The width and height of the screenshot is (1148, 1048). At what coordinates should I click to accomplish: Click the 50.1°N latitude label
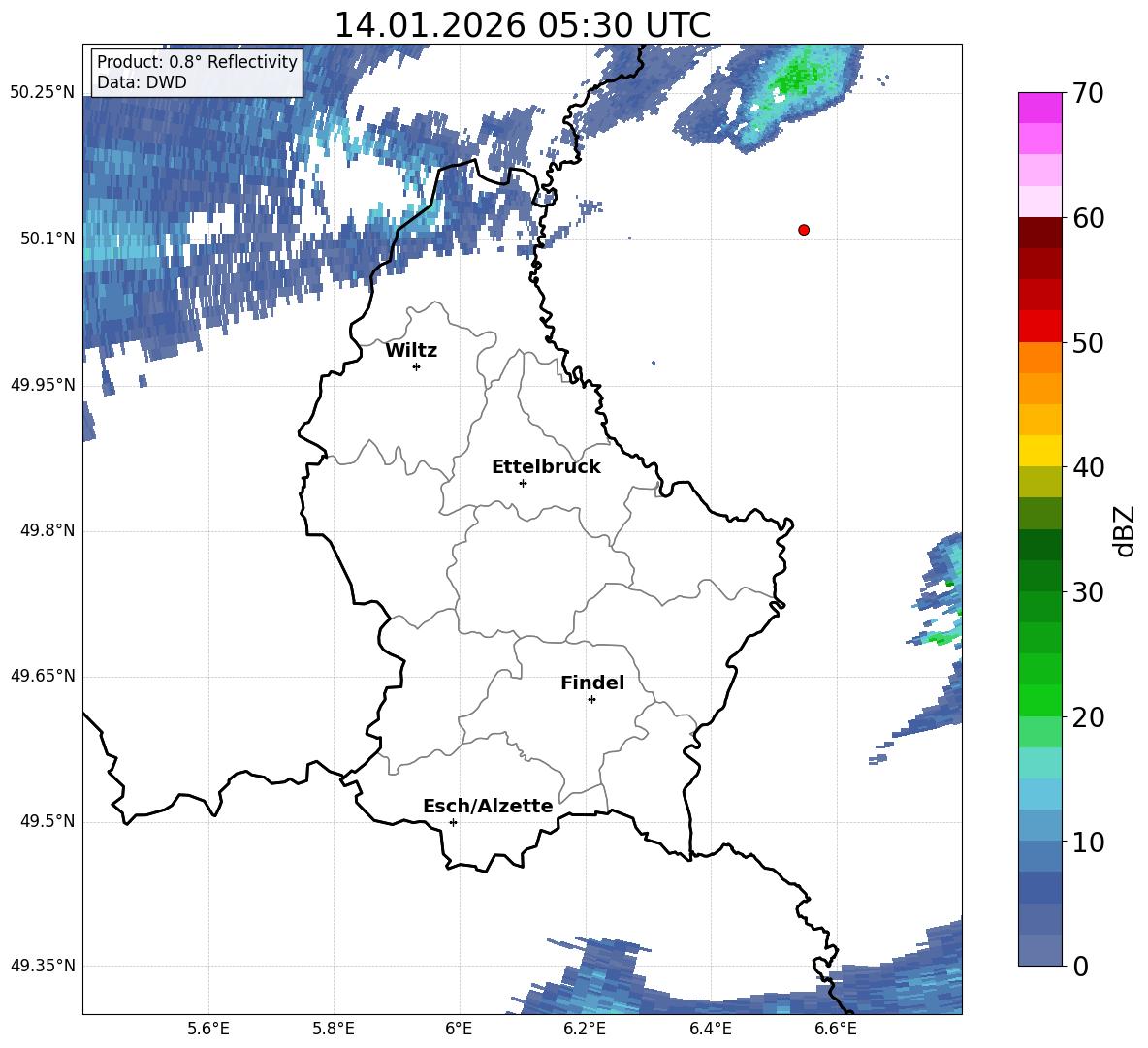(x=48, y=238)
